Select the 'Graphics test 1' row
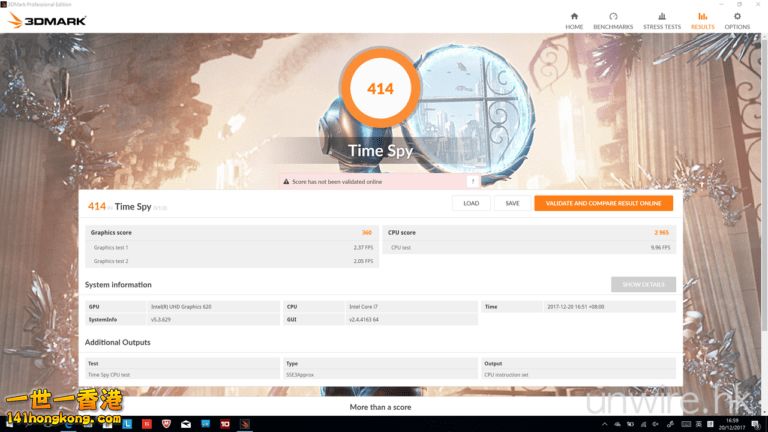This screenshot has width=768, height=432. pos(232,248)
